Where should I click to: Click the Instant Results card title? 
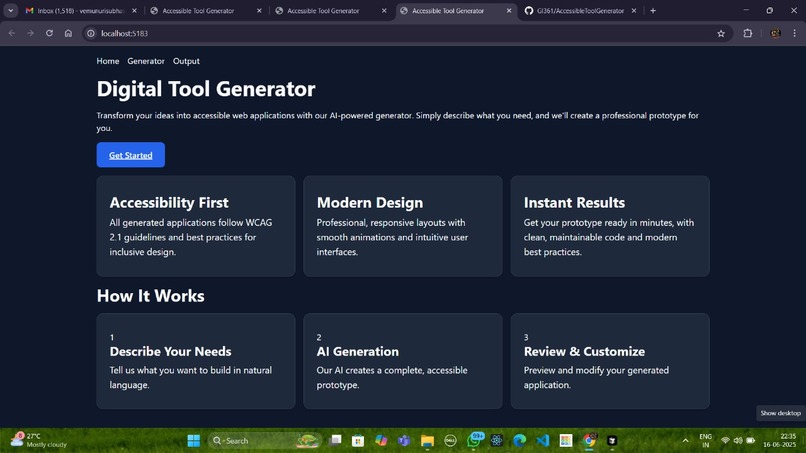pyautogui.click(x=574, y=203)
